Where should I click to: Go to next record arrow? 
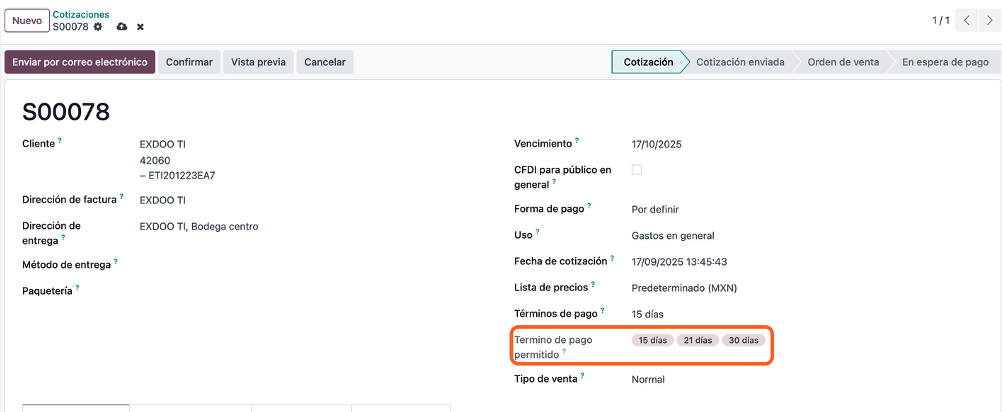pos(989,21)
